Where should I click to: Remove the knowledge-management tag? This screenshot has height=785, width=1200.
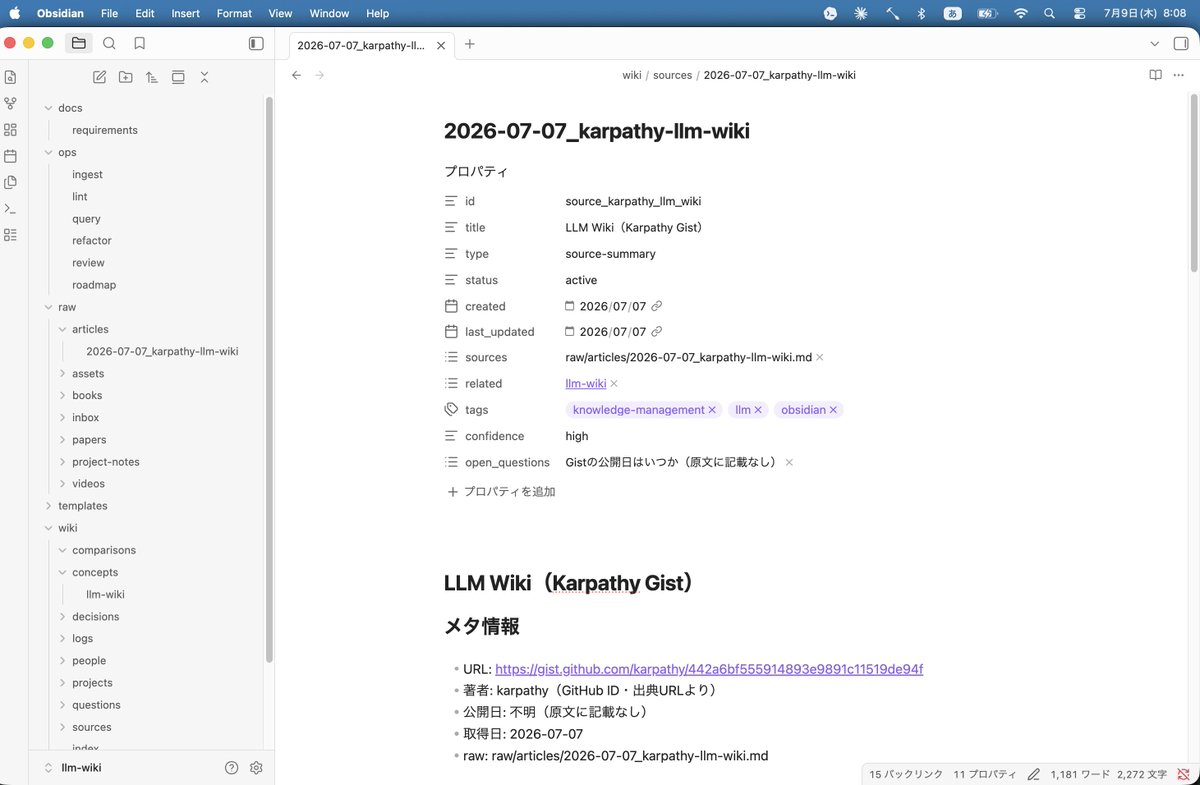pyautogui.click(x=712, y=410)
